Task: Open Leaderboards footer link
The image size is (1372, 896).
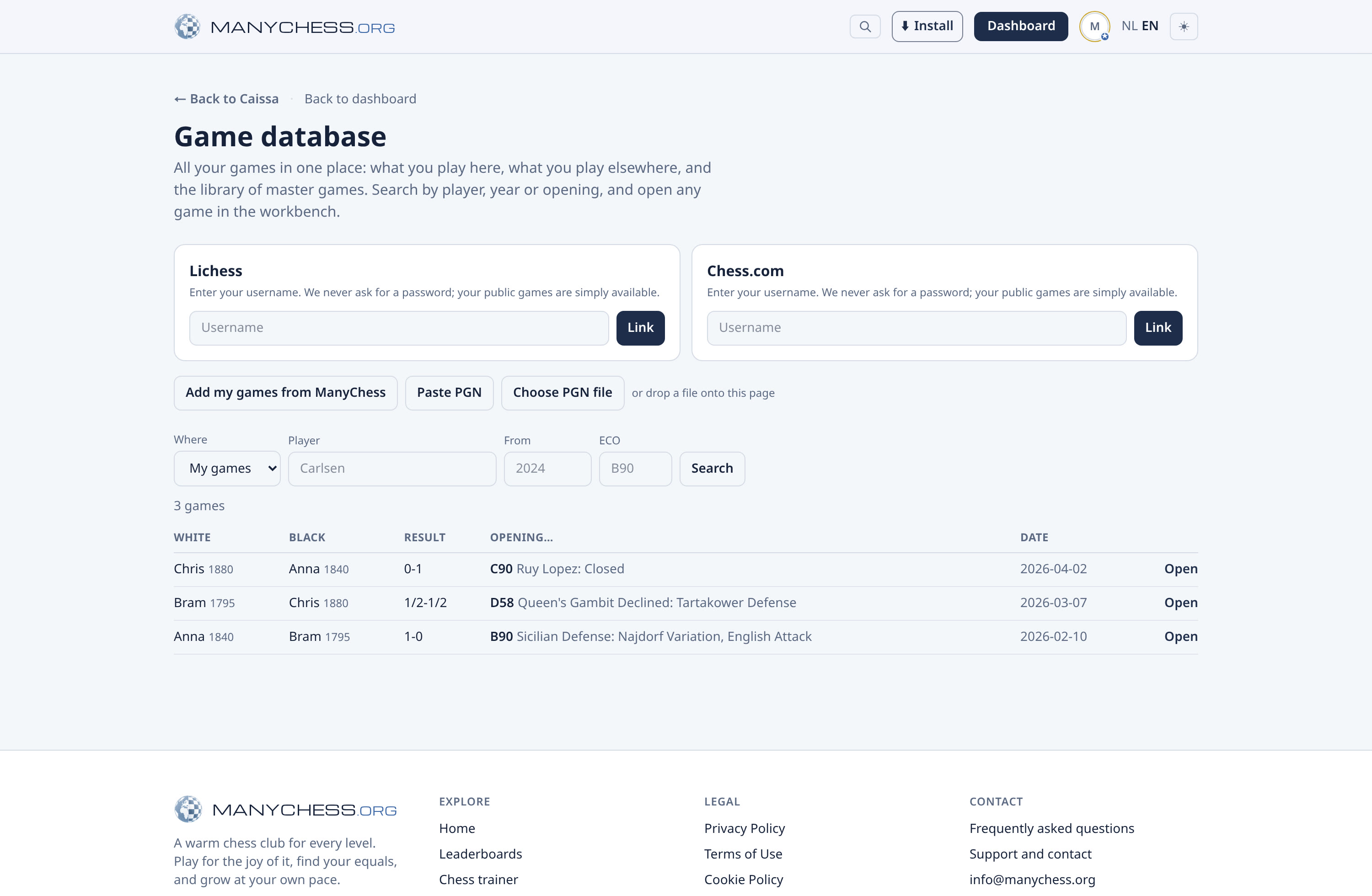Action: click(x=480, y=854)
